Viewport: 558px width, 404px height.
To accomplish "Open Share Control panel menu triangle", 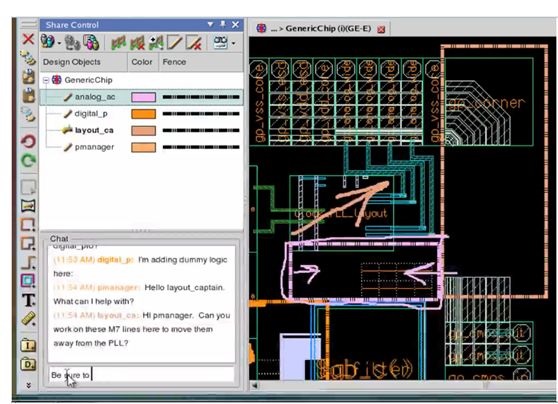I will 210,24.
